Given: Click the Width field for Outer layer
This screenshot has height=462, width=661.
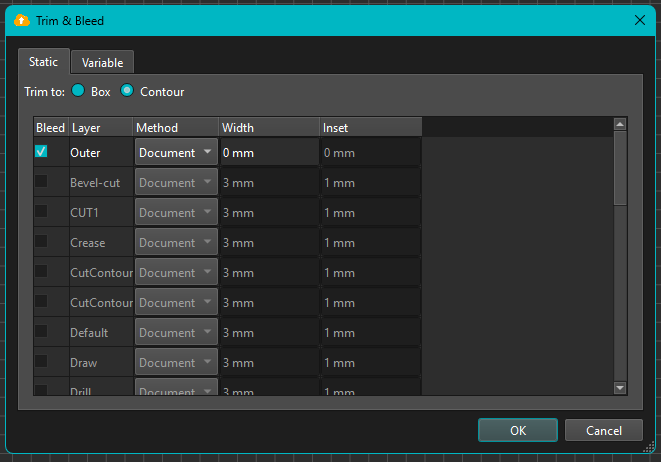Looking at the screenshot, I should coord(267,152).
